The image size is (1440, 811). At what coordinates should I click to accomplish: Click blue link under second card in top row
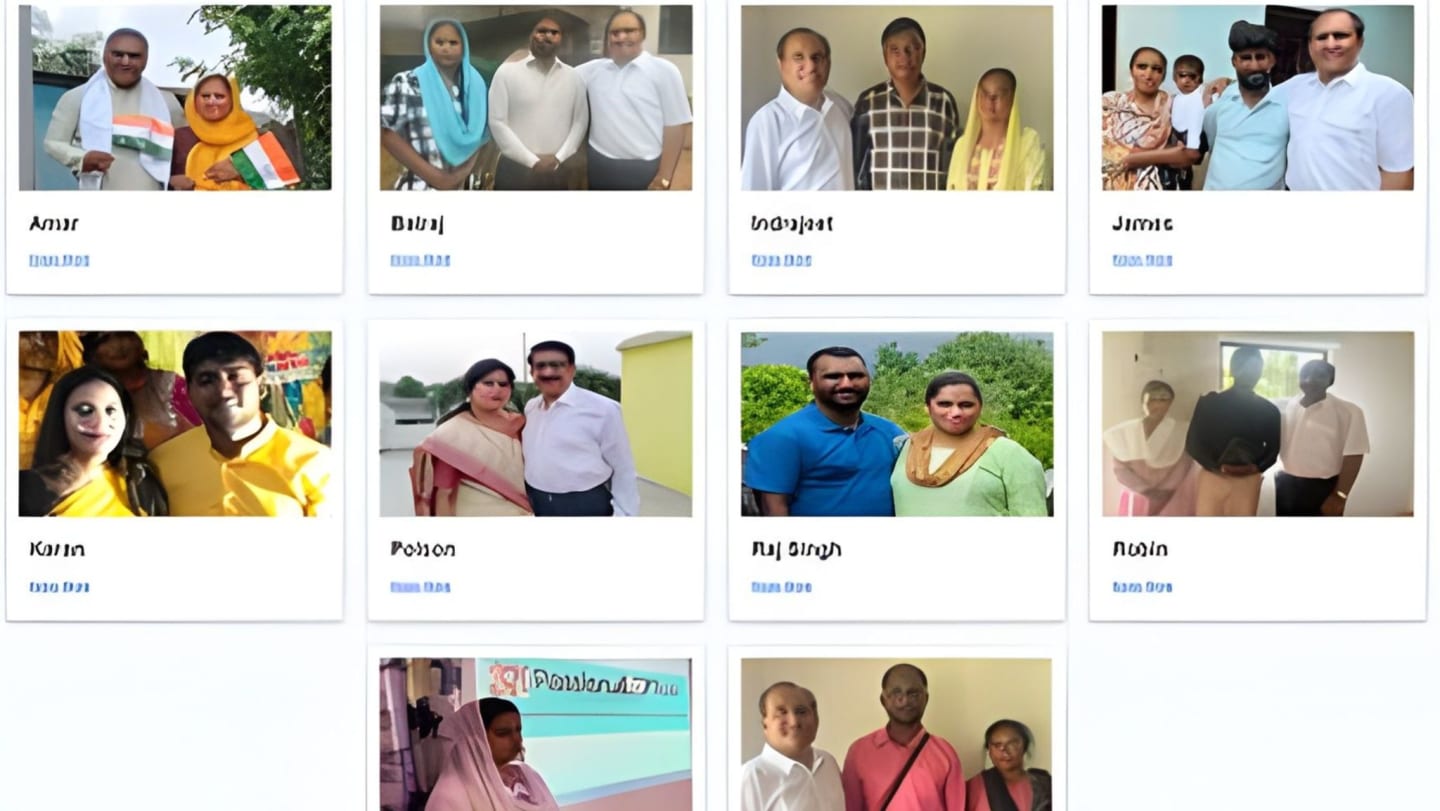[x=420, y=260]
